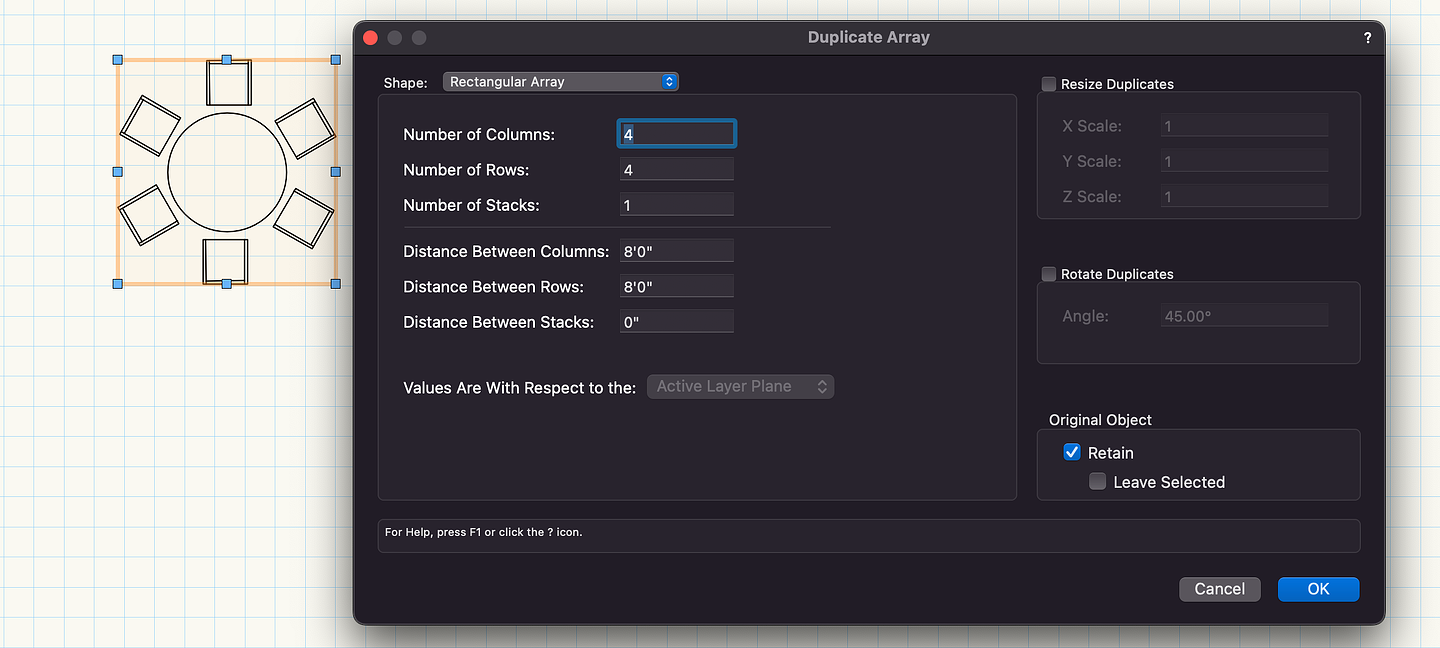
Task: Click the ? help icon in title bar
Action: pyautogui.click(x=1367, y=38)
